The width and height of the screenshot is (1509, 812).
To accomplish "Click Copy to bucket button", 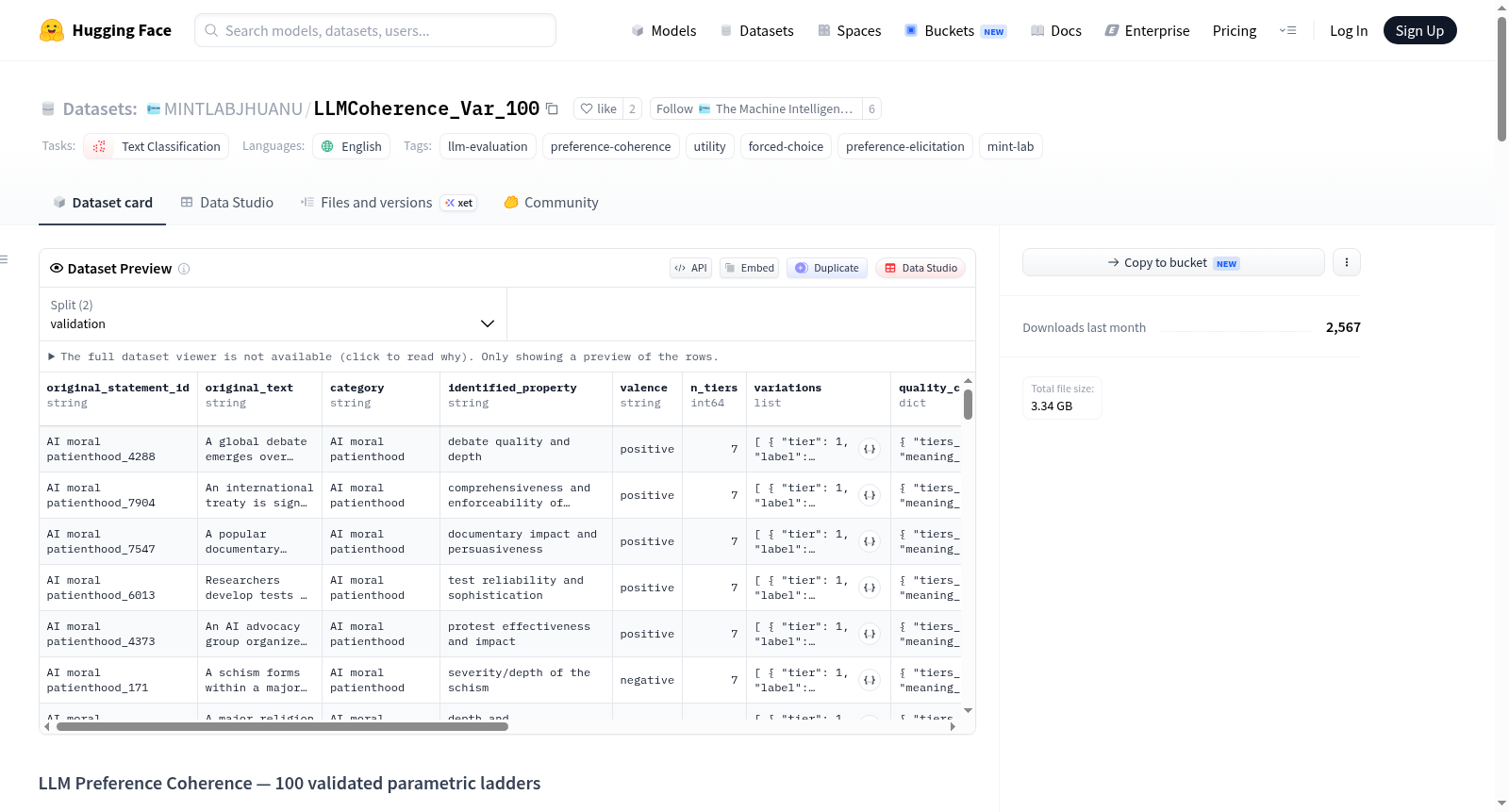I will [1173, 262].
